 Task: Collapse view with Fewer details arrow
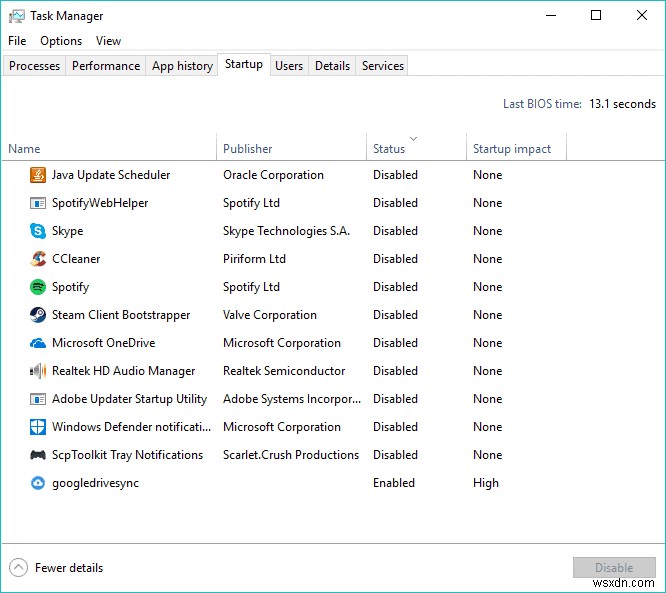[18, 568]
